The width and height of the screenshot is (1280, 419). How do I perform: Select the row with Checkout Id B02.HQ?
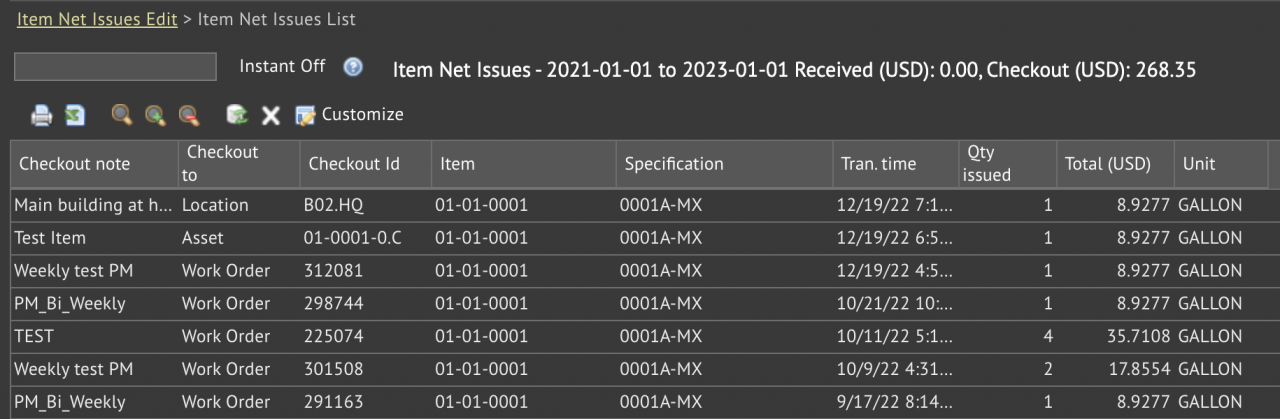(640, 205)
